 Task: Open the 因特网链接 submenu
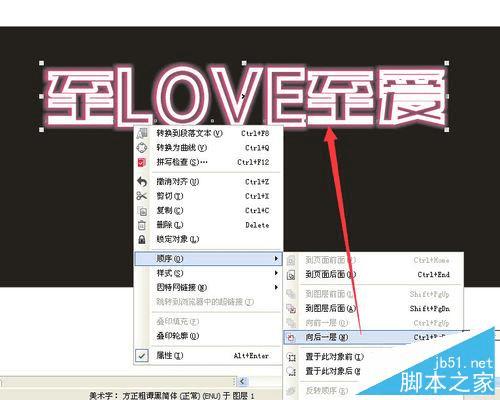pos(209,287)
